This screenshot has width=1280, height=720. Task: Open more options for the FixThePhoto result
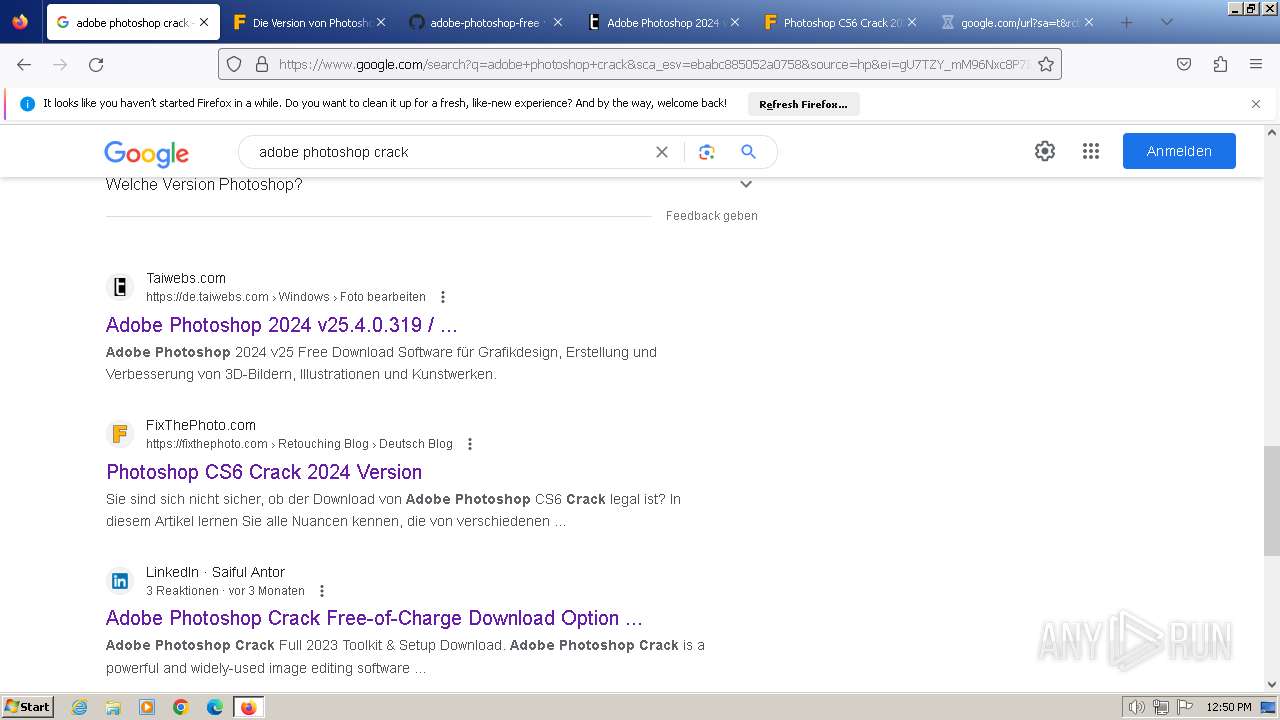pyautogui.click(x=470, y=444)
